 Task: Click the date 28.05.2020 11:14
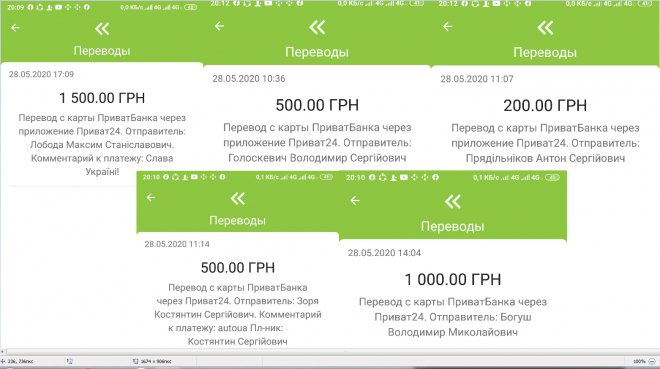pos(177,244)
